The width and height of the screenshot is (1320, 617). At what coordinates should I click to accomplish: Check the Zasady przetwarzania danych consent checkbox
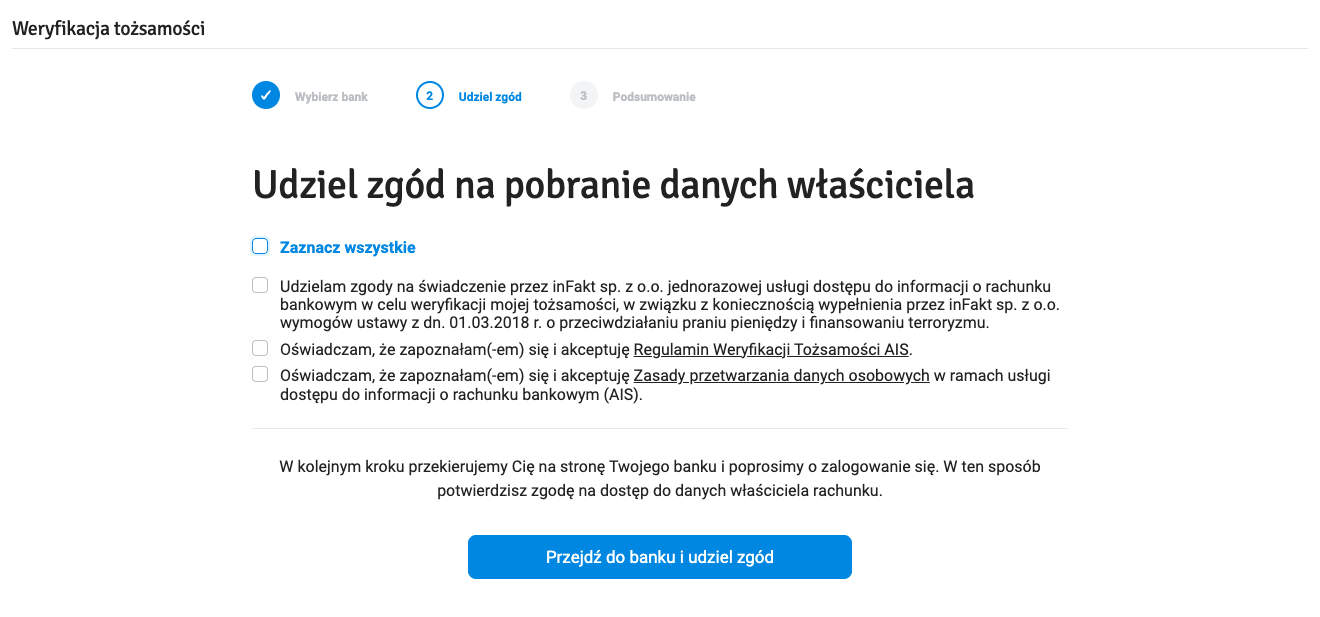260,374
